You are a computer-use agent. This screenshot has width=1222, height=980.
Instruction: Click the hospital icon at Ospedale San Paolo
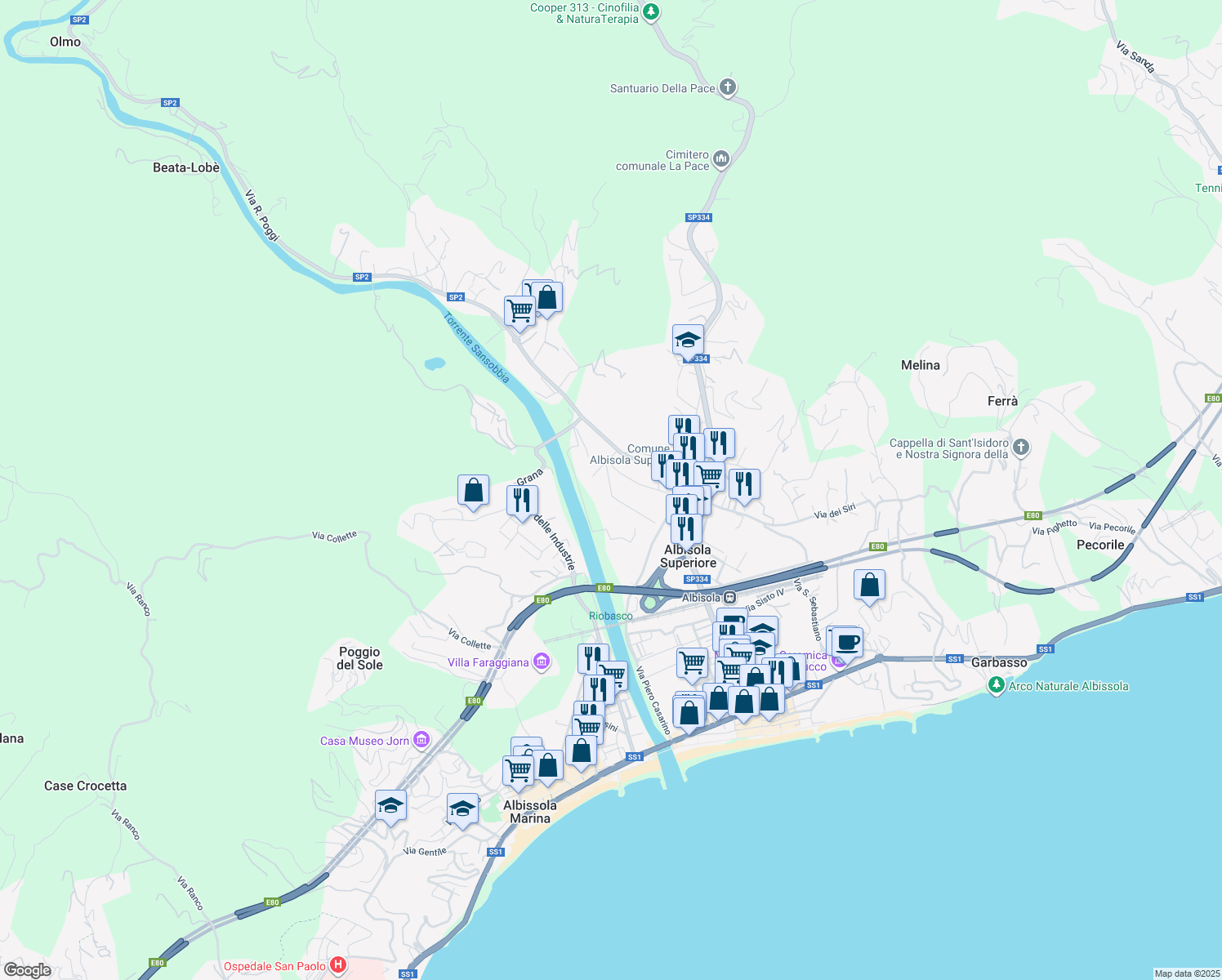(x=337, y=965)
